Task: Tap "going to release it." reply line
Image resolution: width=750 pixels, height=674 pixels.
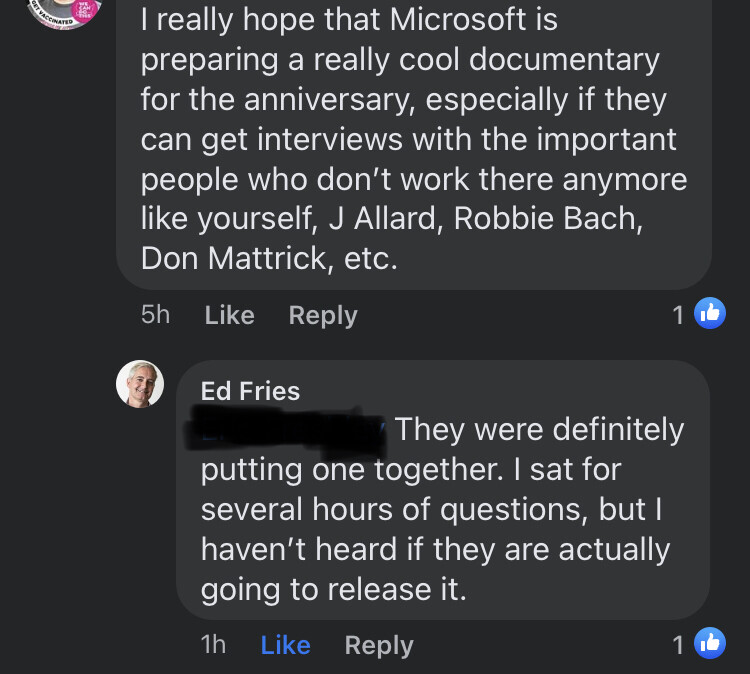Action: pos(334,590)
